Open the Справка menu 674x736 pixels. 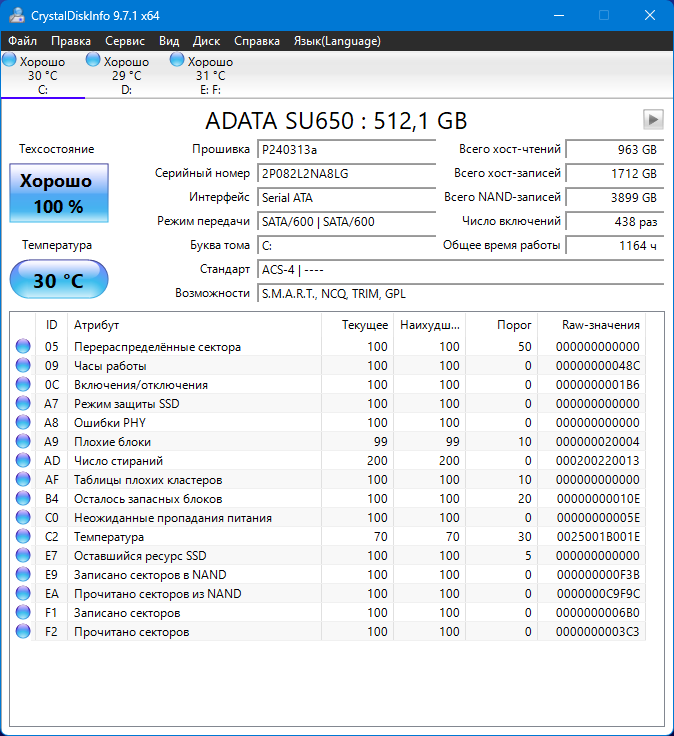257,41
